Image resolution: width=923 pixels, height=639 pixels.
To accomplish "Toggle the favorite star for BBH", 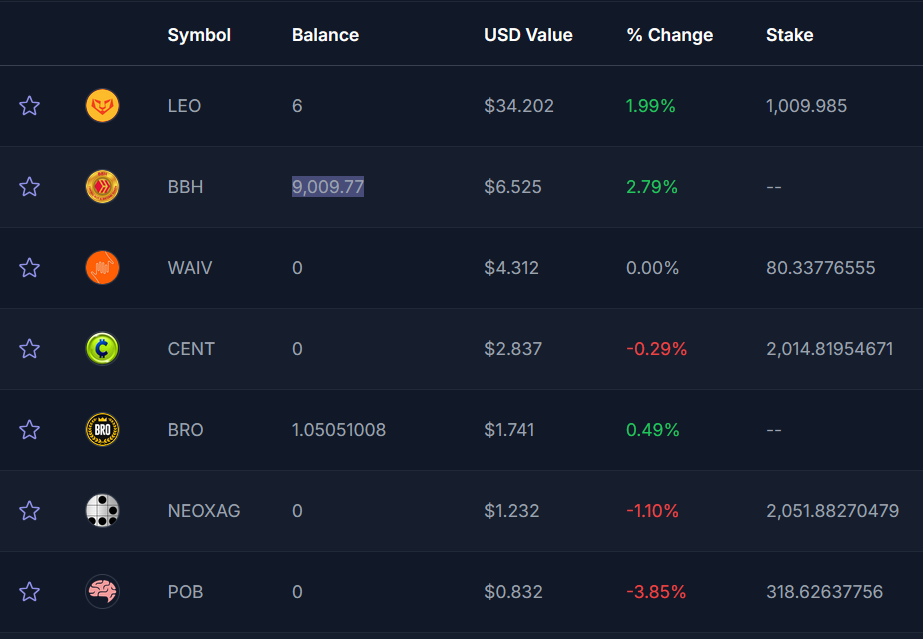I will (30, 187).
